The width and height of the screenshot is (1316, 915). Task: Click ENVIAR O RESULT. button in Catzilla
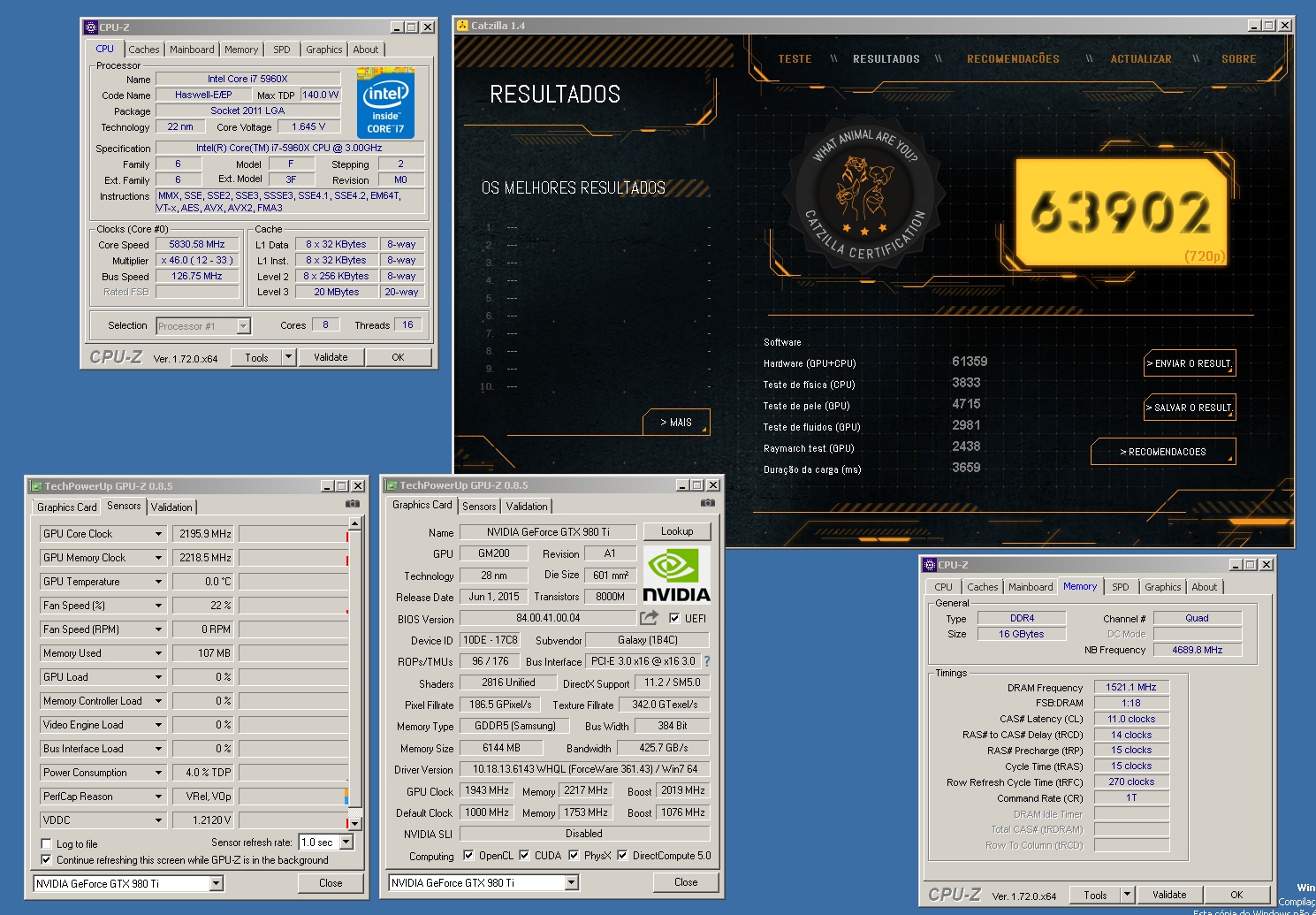[x=1189, y=363]
